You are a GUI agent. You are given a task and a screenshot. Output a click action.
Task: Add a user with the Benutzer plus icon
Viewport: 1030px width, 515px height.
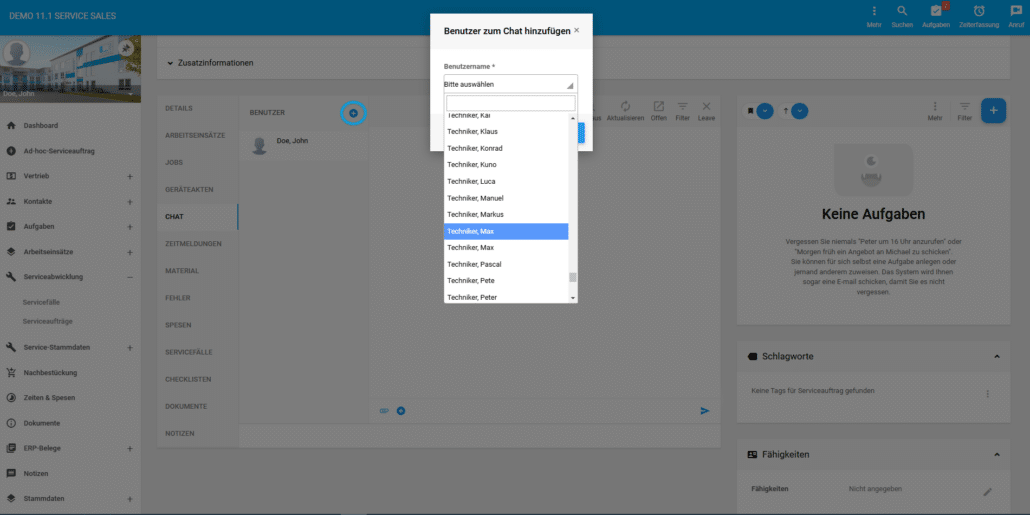(x=353, y=113)
